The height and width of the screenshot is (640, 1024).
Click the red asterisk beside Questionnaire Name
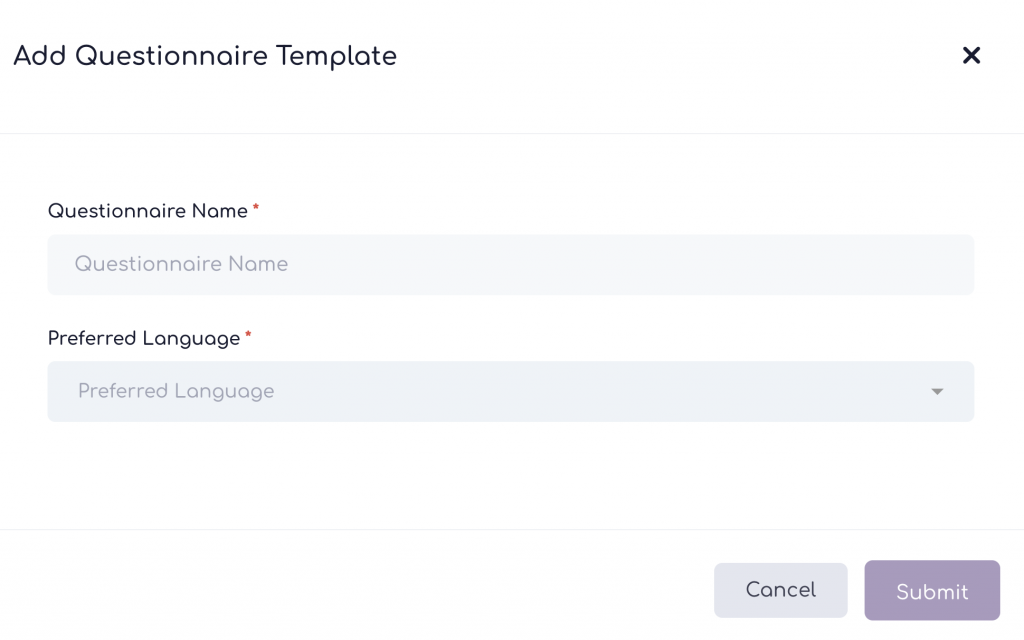tap(256, 208)
